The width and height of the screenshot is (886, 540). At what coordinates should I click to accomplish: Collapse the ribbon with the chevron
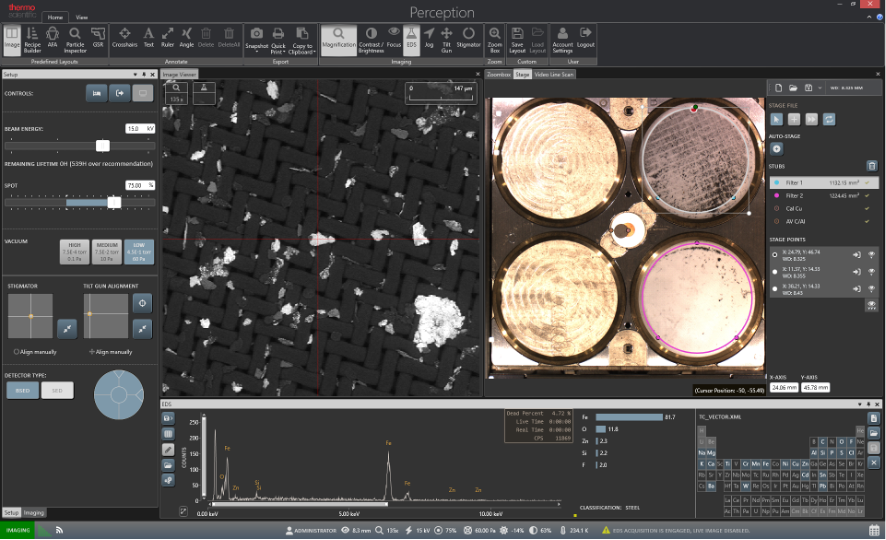click(x=869, y=17)
